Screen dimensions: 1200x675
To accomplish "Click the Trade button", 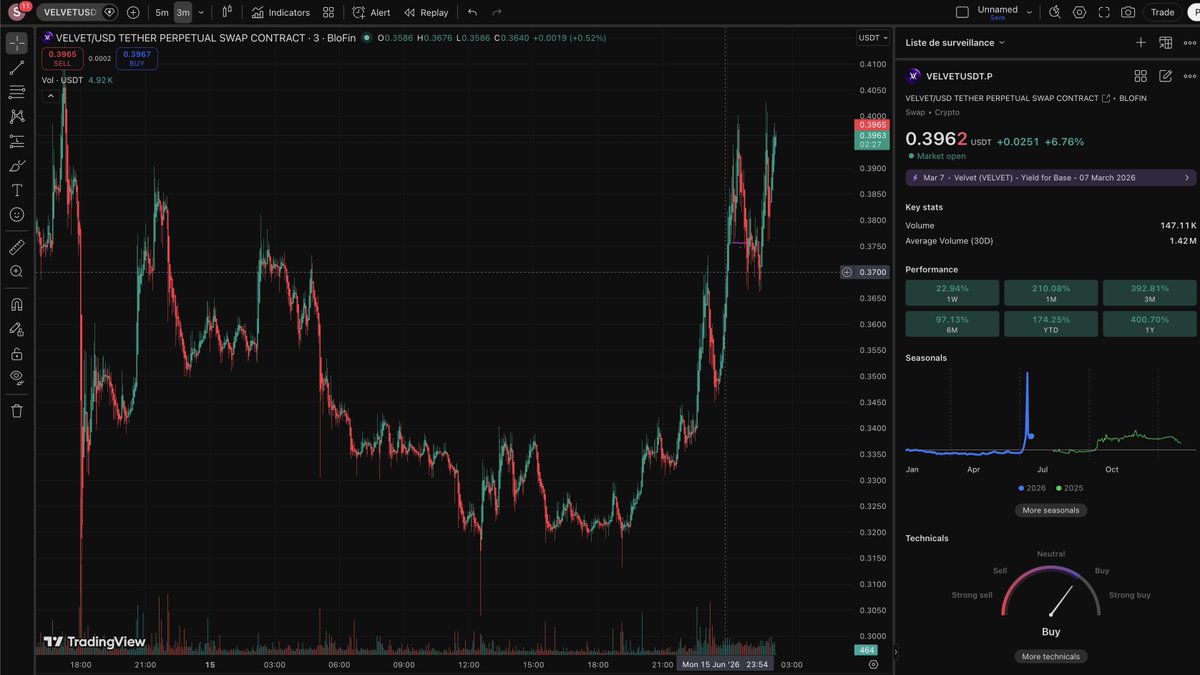I will tap(1162, 12).
